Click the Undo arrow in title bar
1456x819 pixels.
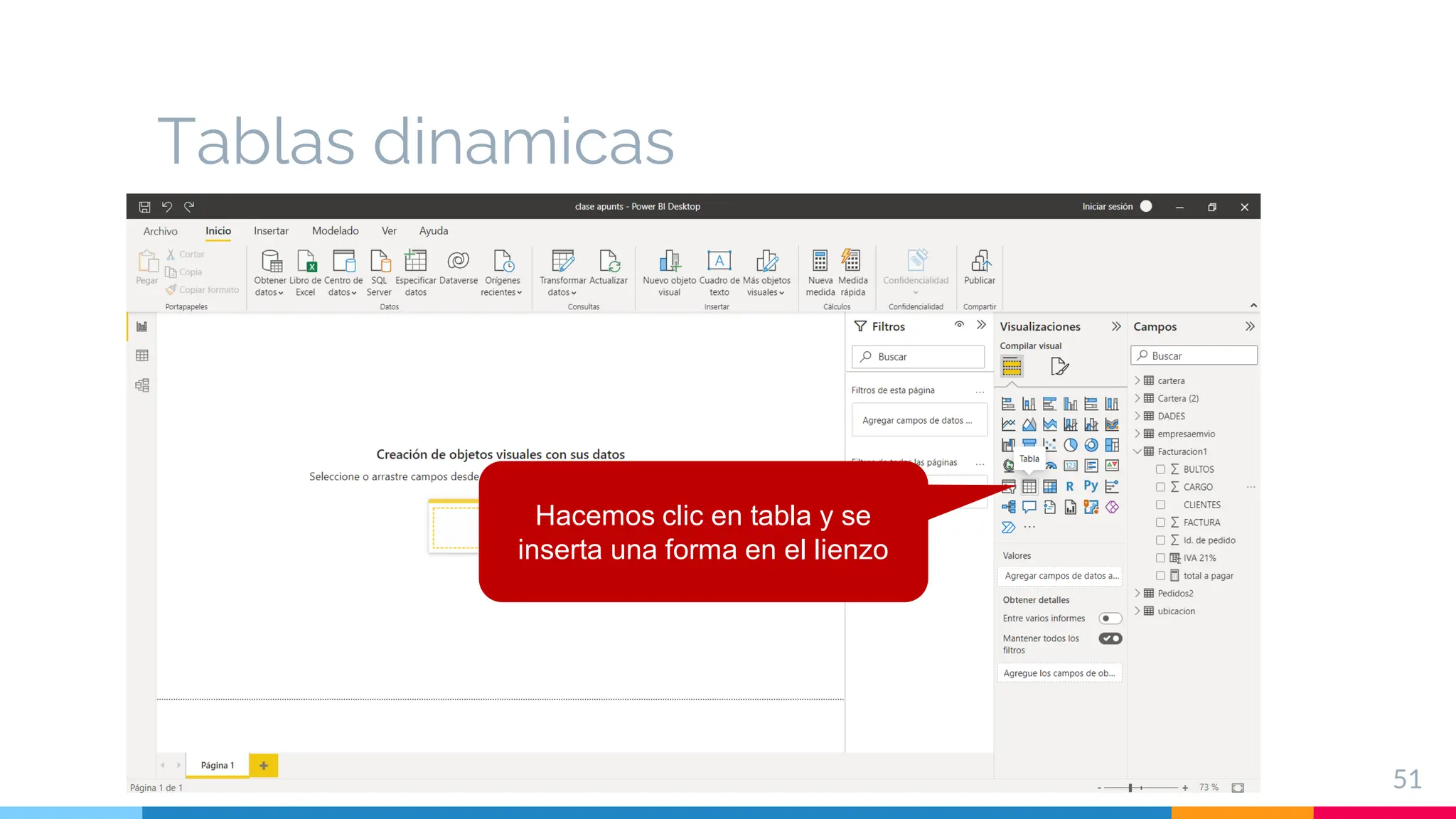(167, 207)
